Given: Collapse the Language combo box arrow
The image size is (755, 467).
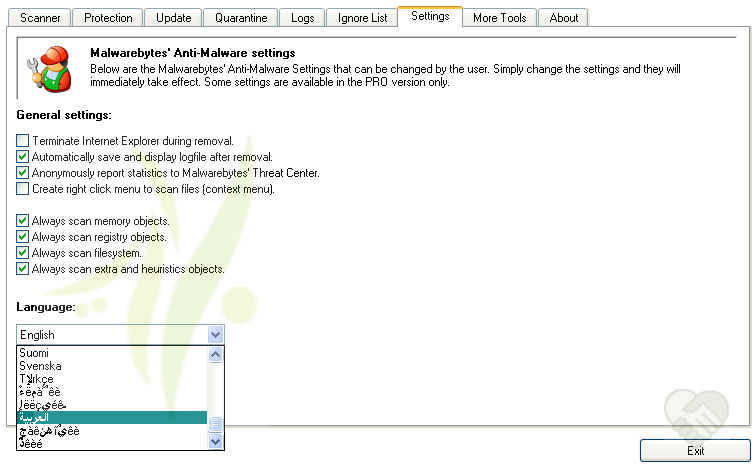Looking at the screenshot, I should 215,334.
